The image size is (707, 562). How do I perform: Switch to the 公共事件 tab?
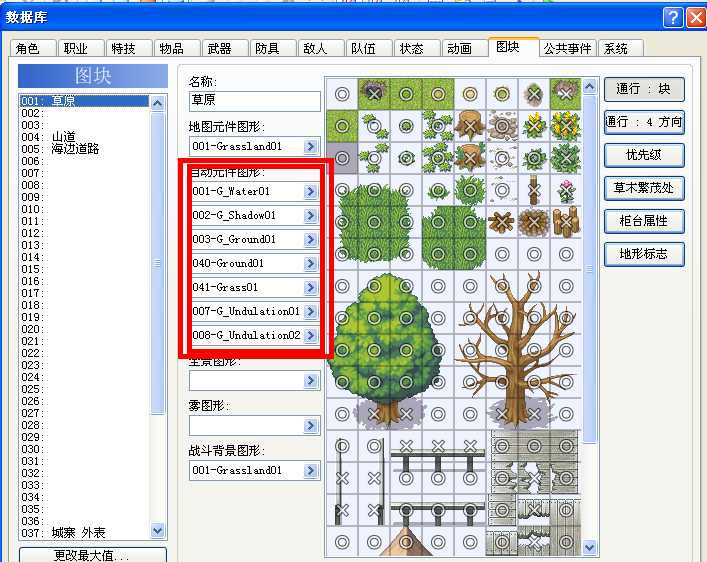[x=567, y=48]
